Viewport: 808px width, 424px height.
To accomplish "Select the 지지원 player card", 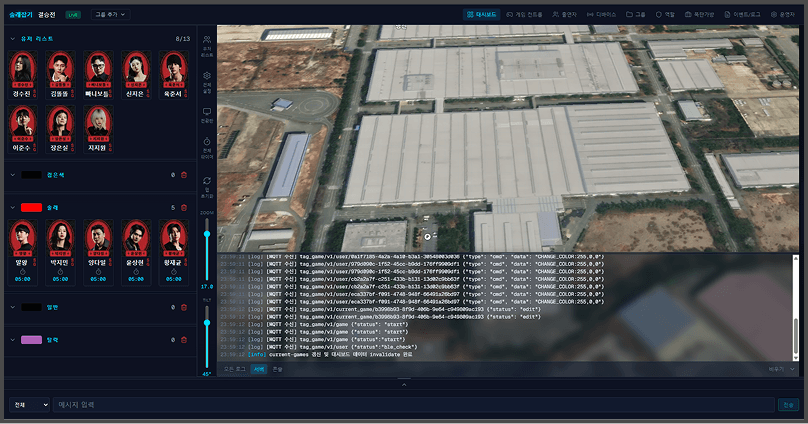I will (98, 129).
